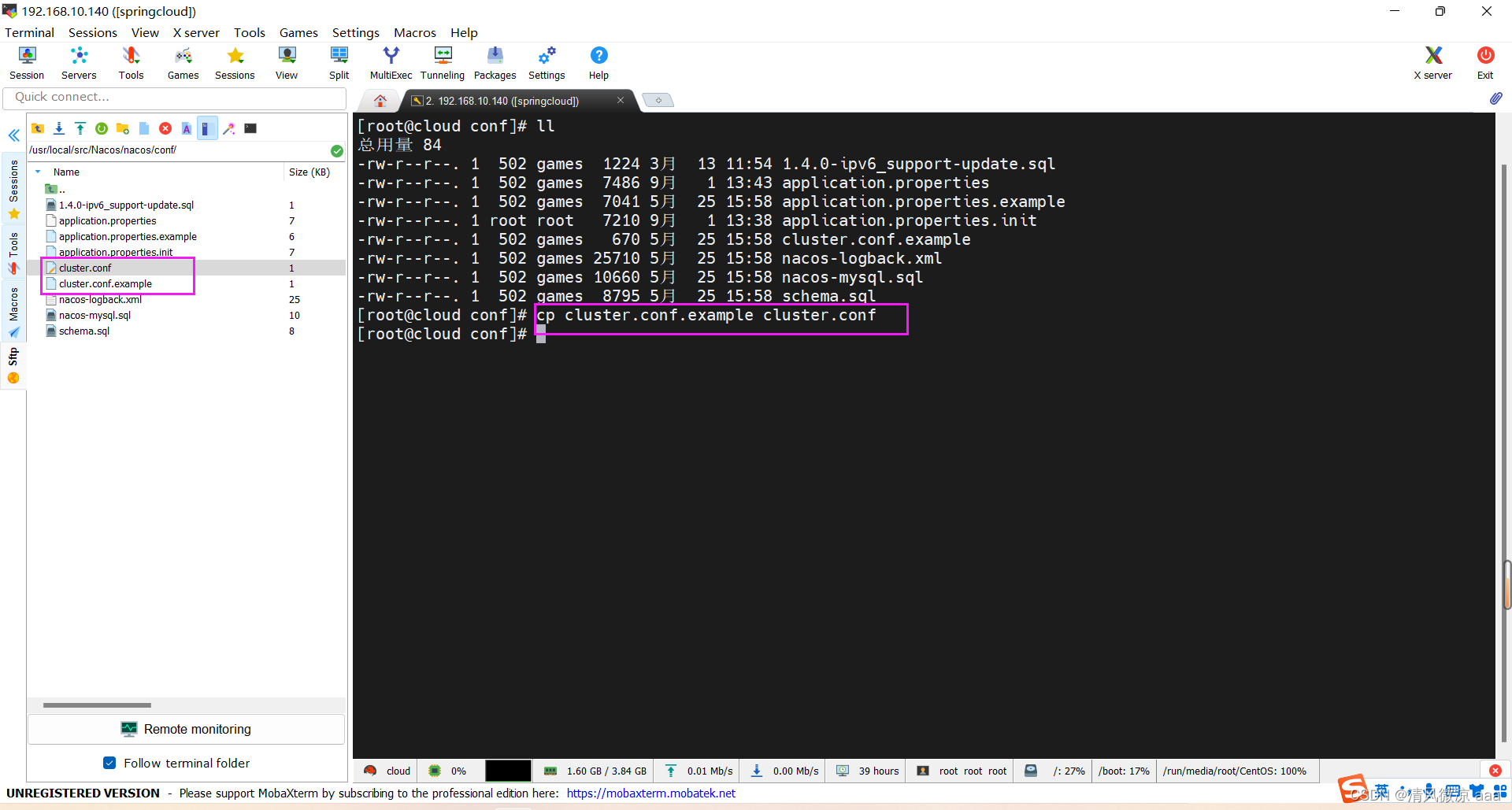This screenshot has height=810, width=1512.
Task: Click the Name column sort arrow
Action: (x=38, y=172)
